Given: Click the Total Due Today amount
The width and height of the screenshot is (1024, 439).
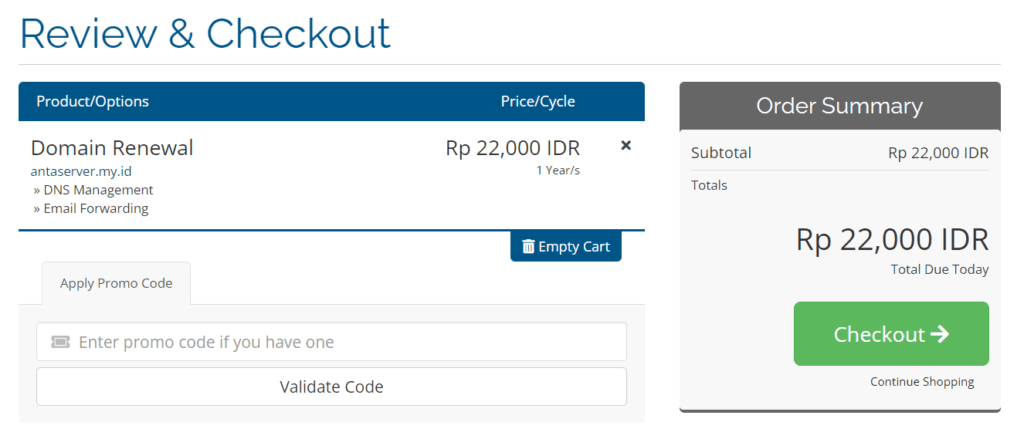Looking at the screenshot, I should (x=892, y=240).
